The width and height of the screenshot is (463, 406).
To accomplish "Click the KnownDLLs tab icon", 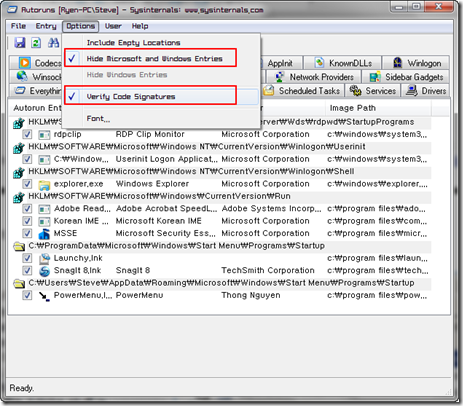I will [x=319, y=63].
